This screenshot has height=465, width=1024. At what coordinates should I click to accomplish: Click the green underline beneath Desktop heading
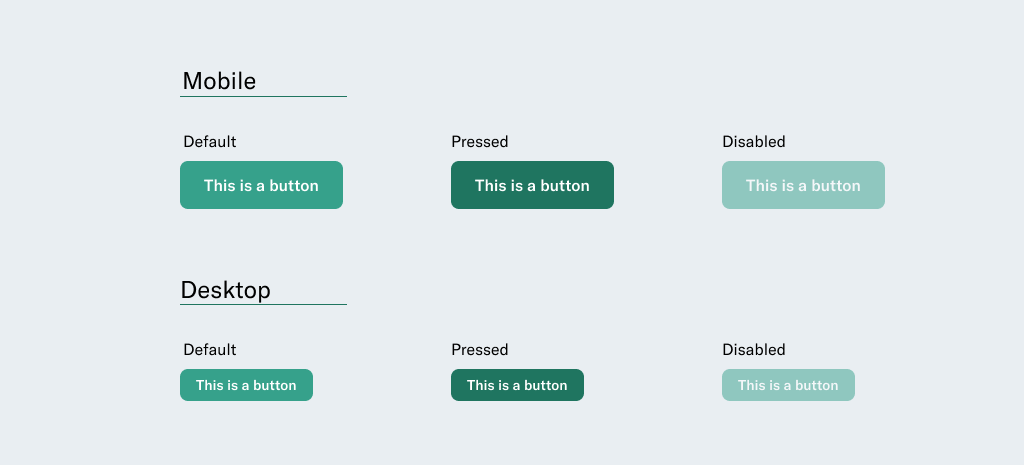click(263, 304)
